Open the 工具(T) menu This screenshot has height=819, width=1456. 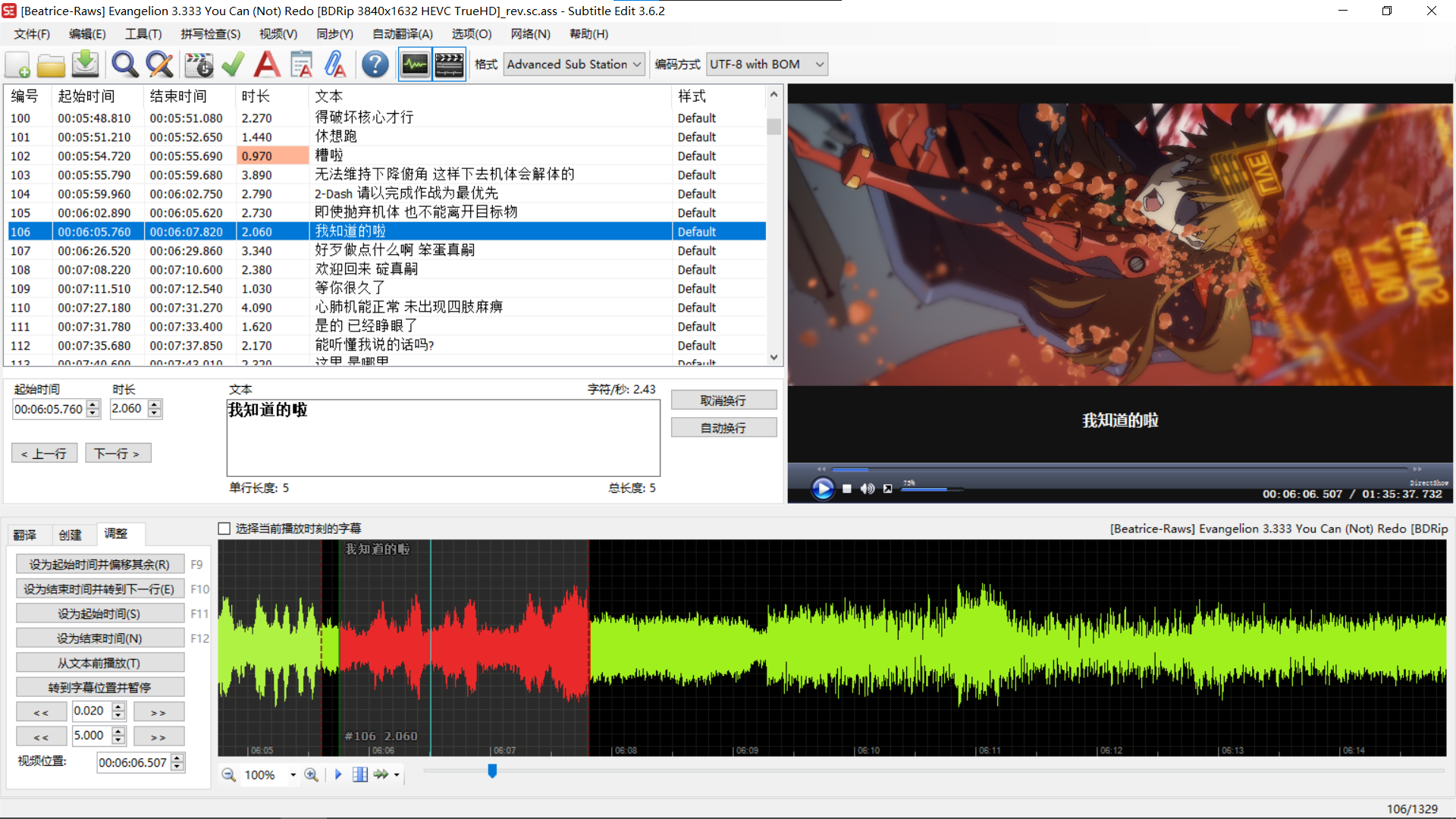tap(143, 34)
